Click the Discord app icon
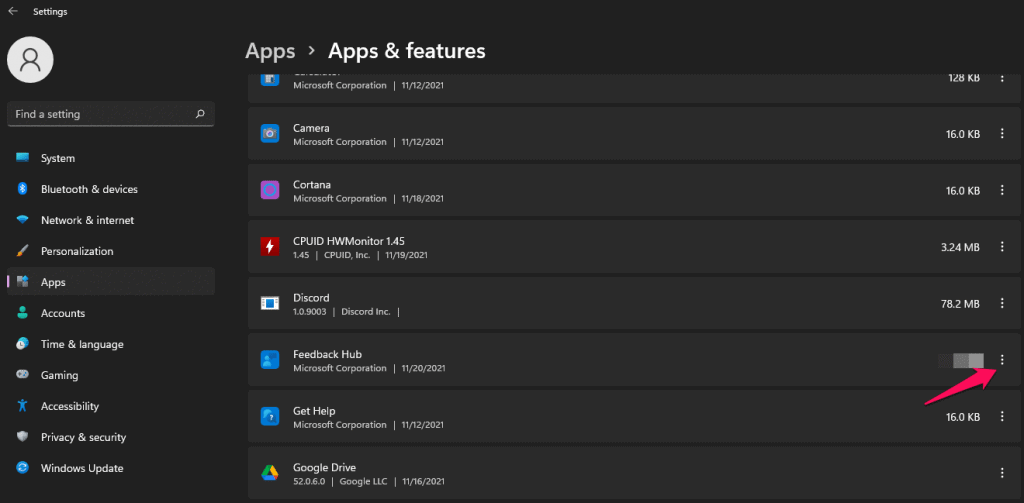Screen dimensions: 1024x503 [269, 303]
